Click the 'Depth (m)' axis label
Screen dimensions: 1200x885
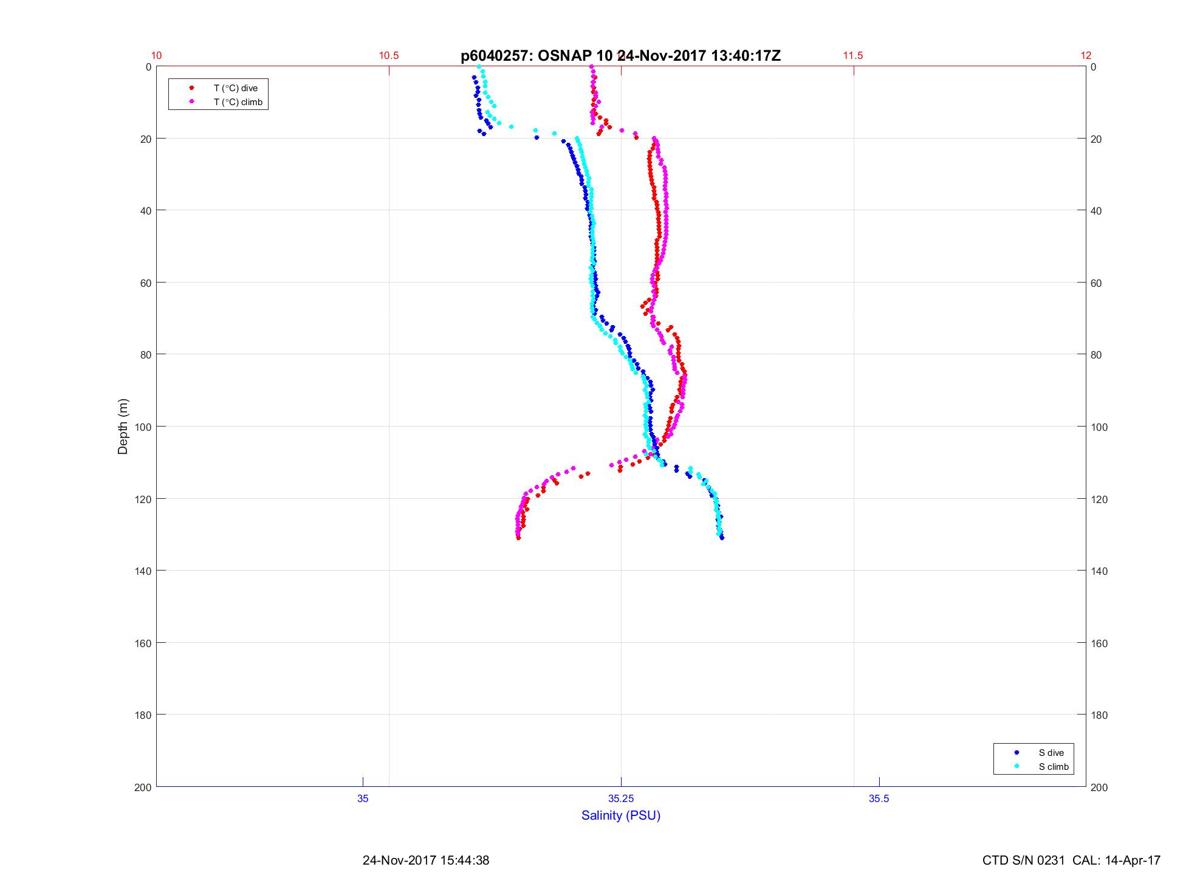[123, 427]
